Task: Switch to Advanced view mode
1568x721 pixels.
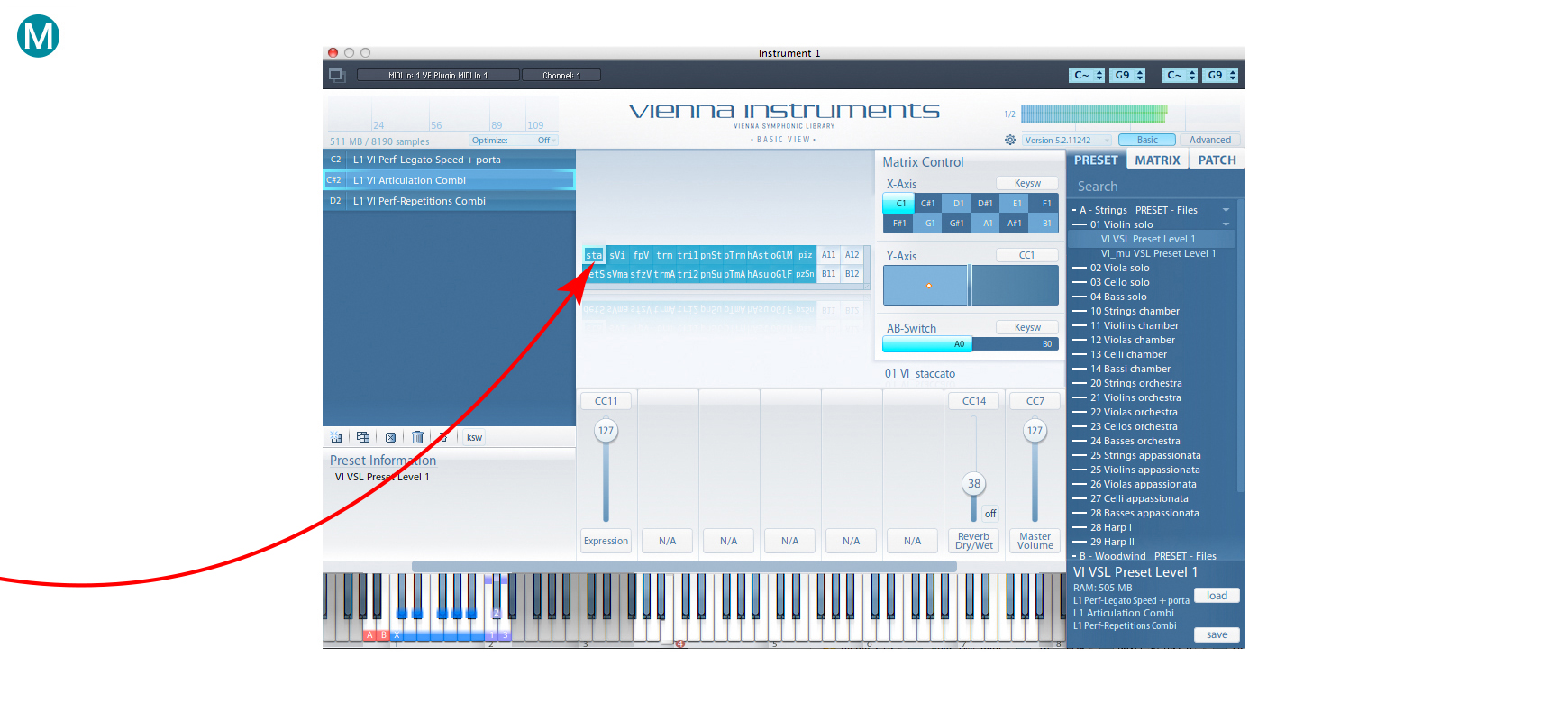Action: [1210, 140]
